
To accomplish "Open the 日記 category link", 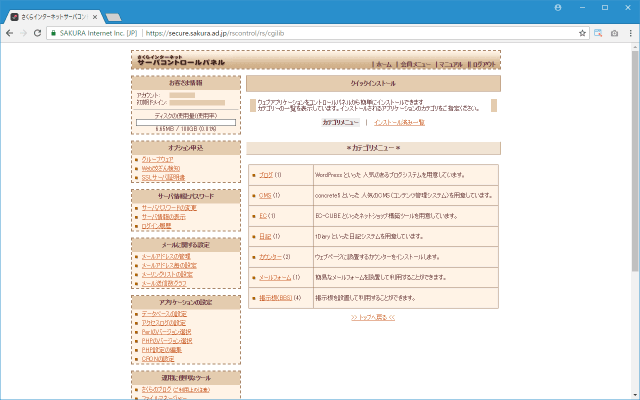I will click(x=265, y=236).
